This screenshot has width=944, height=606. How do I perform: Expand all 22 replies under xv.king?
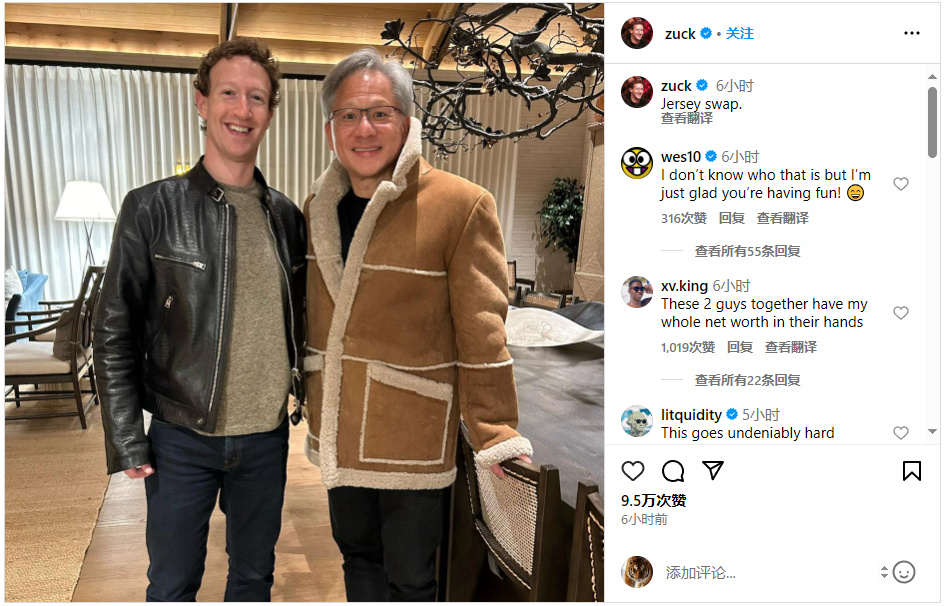tap(747, 380)
